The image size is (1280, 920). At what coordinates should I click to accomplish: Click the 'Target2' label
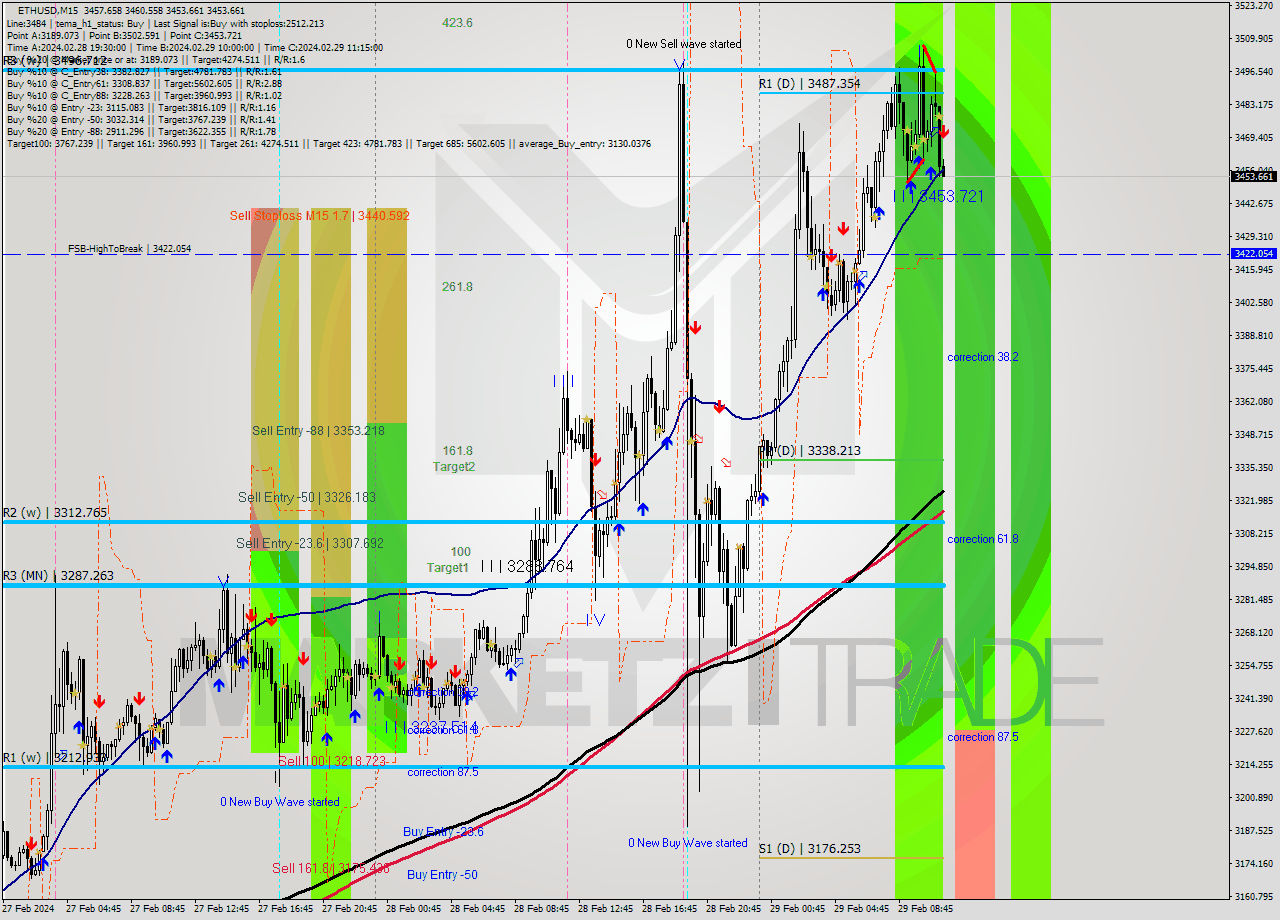[x=454, y=467]
